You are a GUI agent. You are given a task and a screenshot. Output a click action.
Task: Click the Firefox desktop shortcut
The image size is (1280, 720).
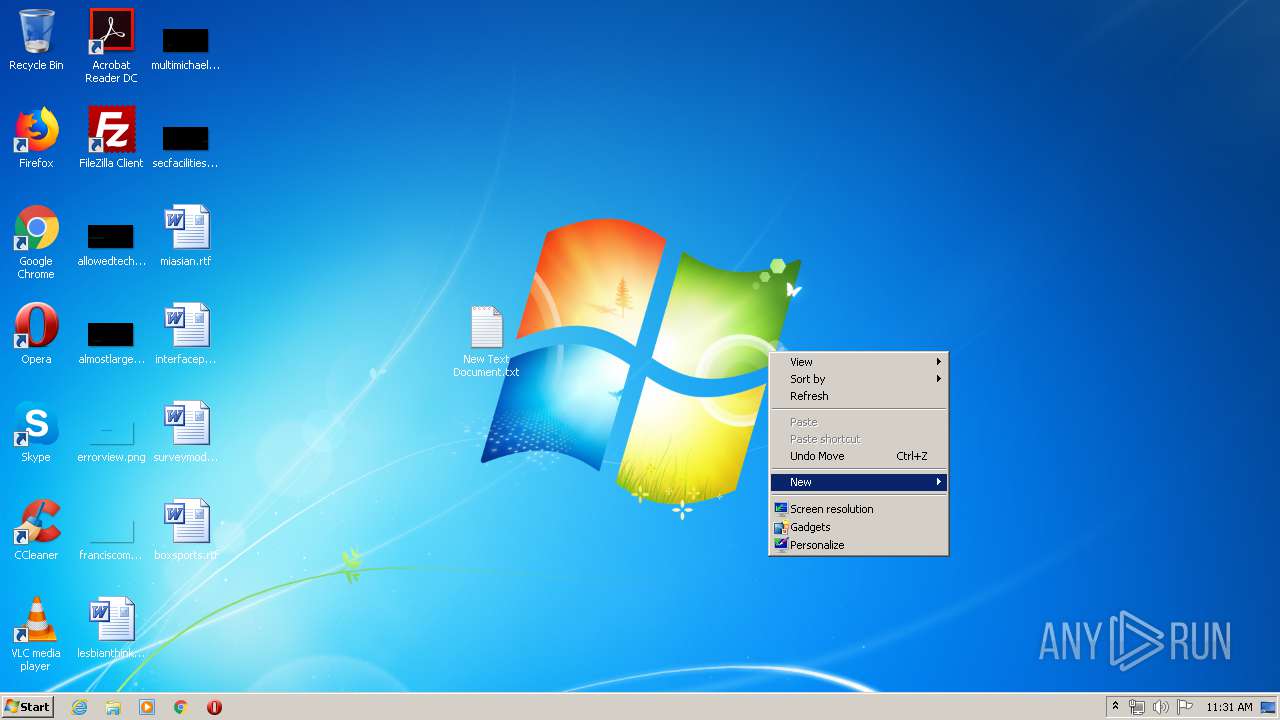pos(36,138)
